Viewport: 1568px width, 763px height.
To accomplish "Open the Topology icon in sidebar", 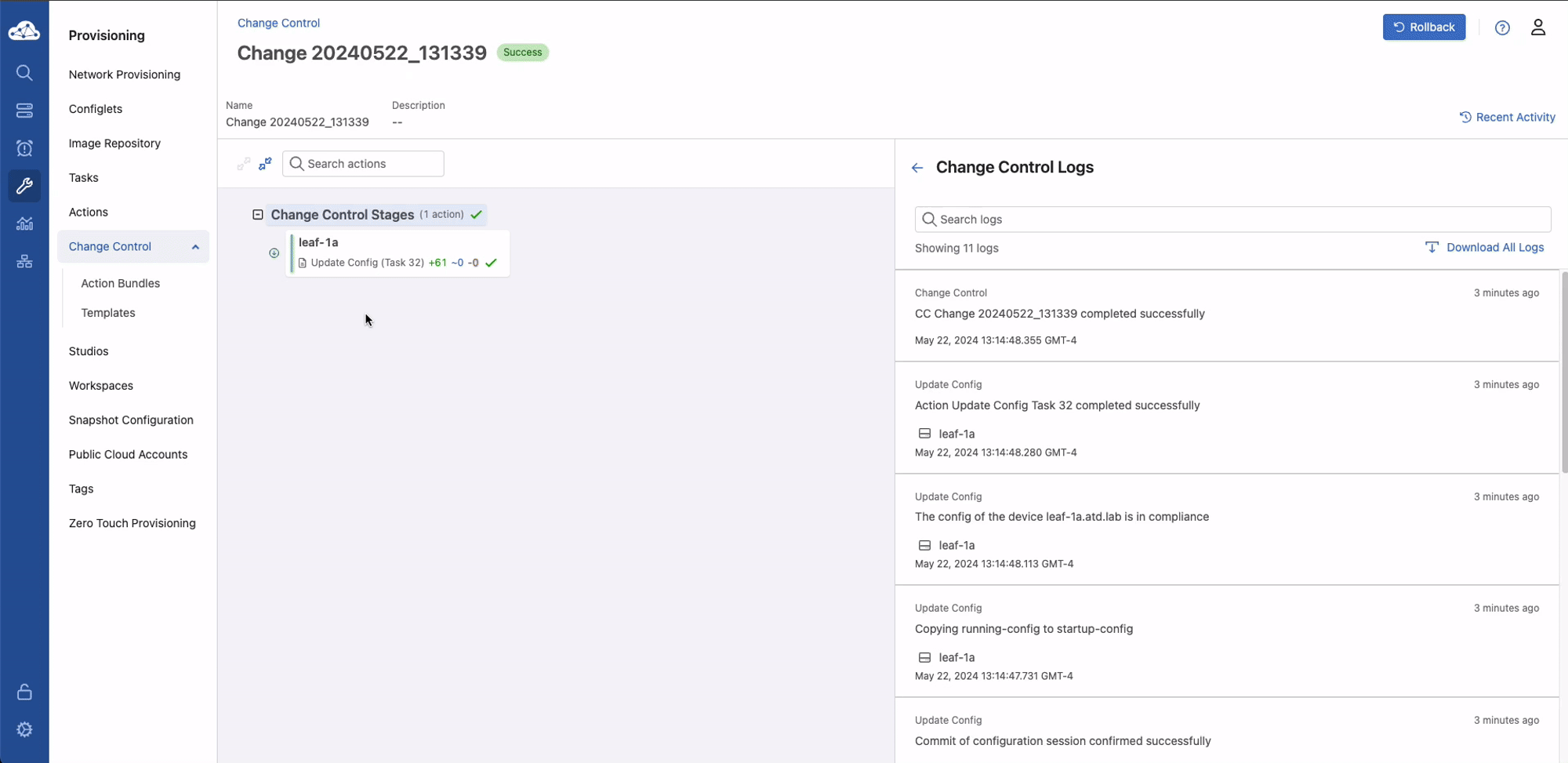I will (x=24, y=261).
